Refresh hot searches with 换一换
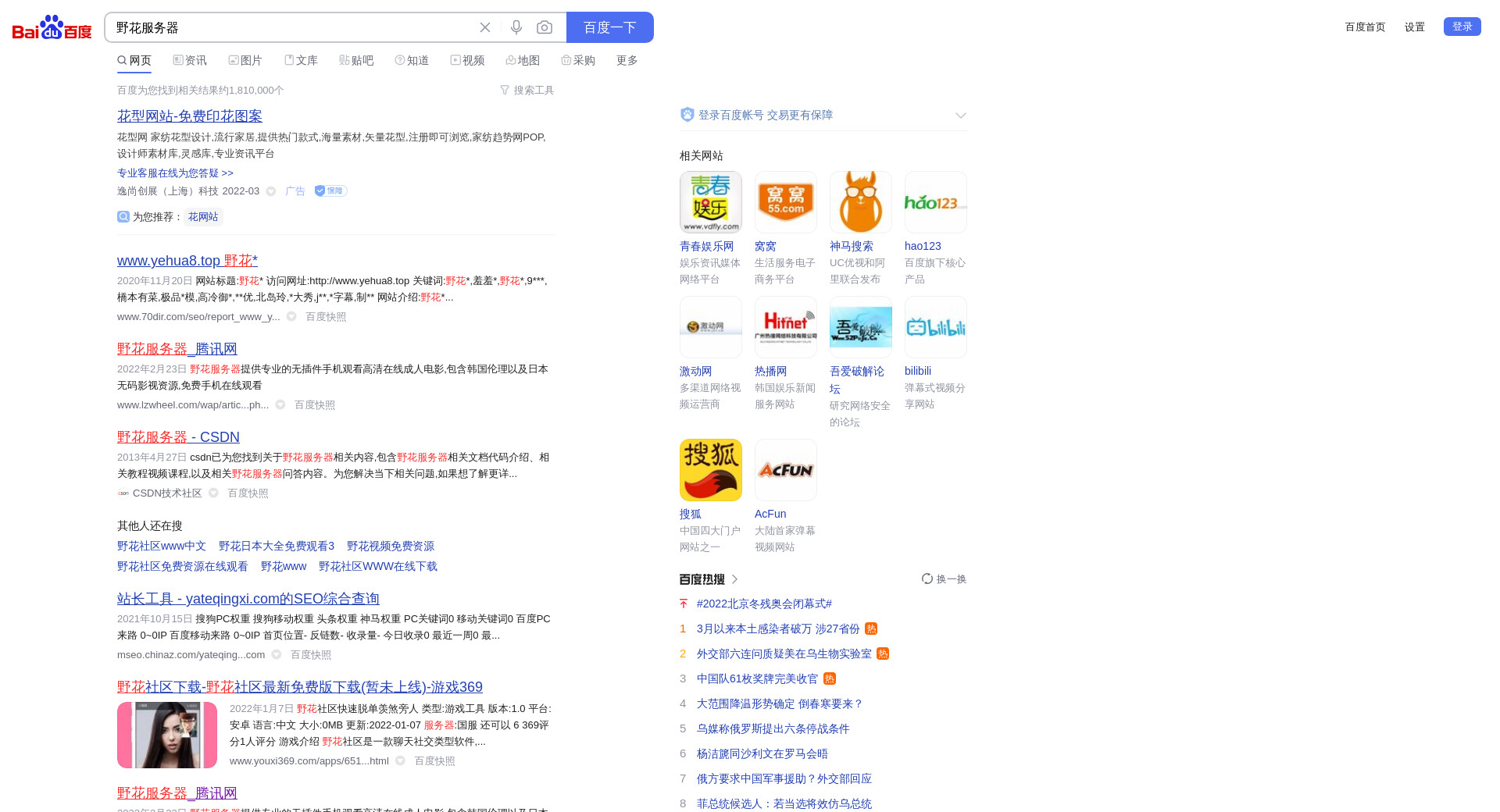 point(944,579)
